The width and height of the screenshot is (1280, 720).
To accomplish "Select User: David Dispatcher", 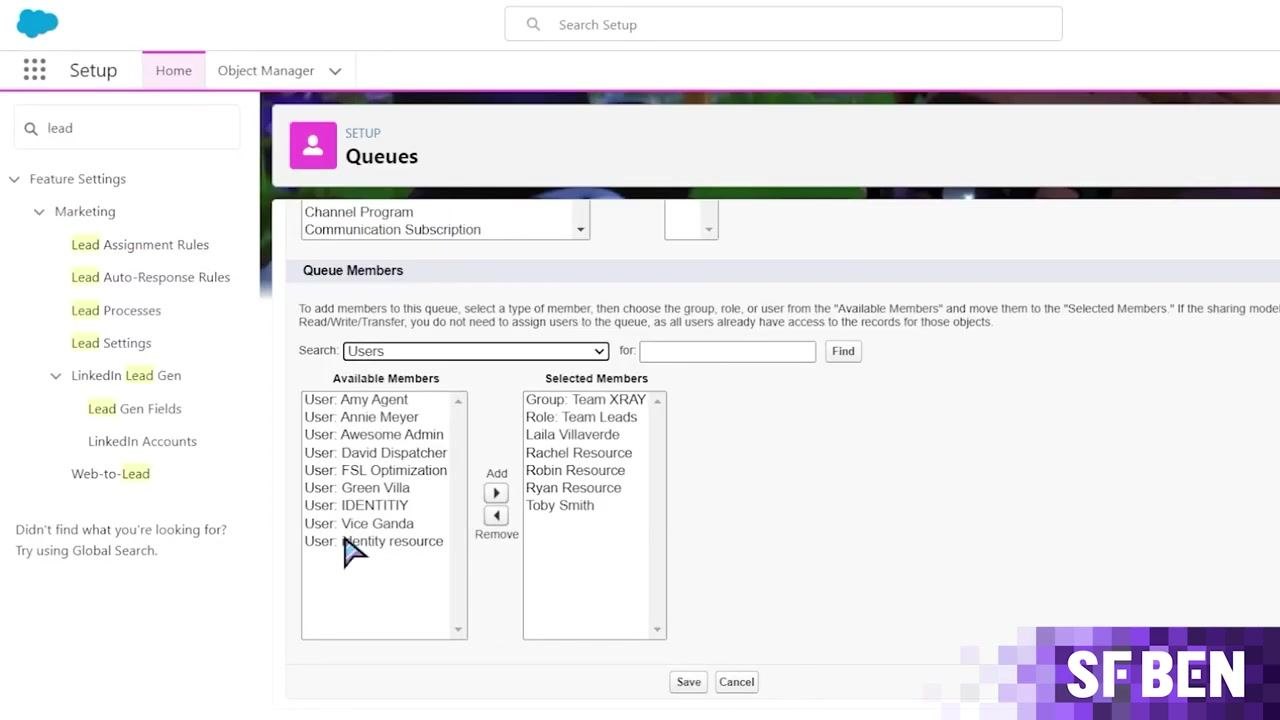I will (x=376, y=453).
